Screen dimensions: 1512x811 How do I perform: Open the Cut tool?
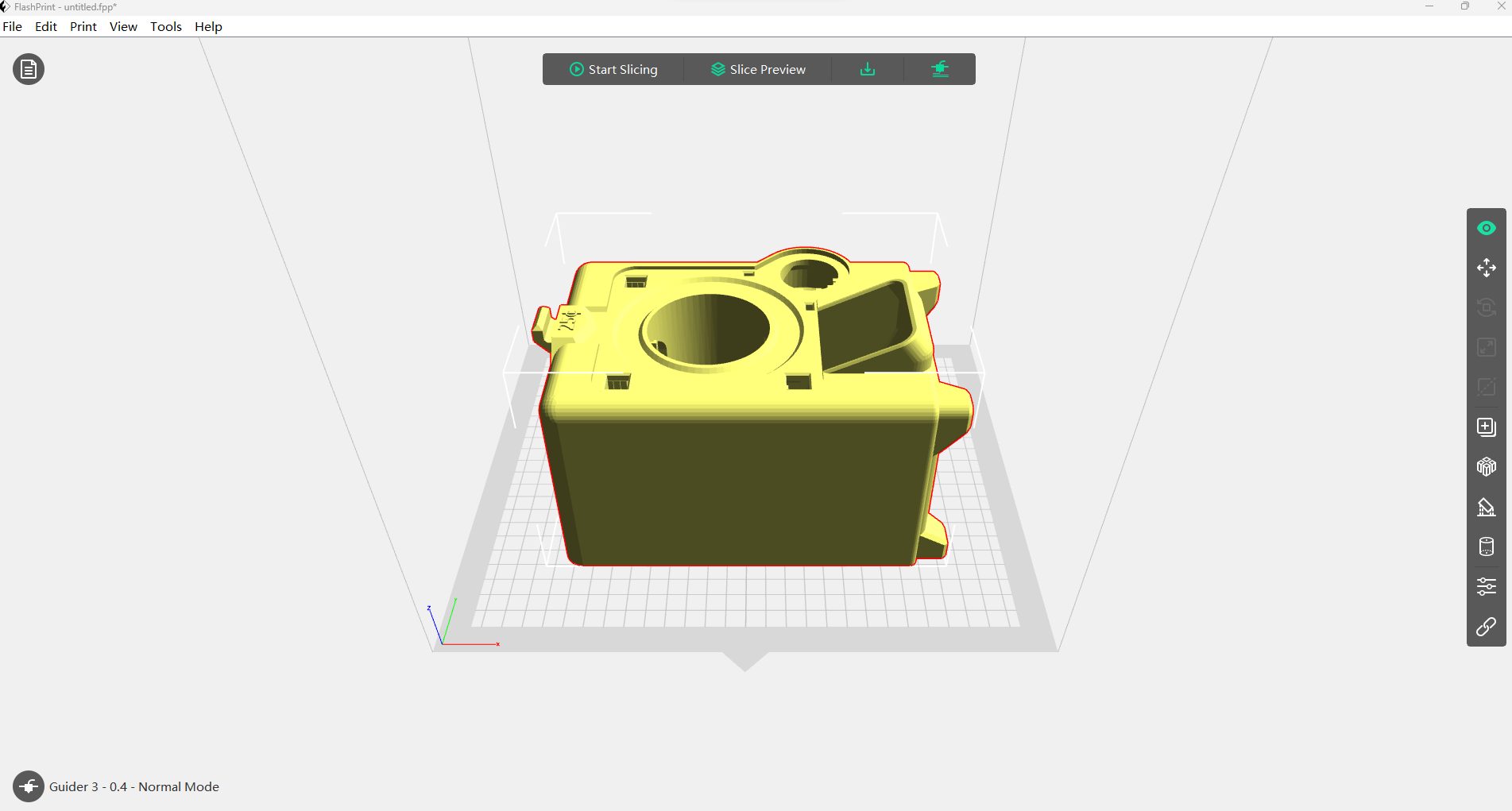[x=1487, y=388]
